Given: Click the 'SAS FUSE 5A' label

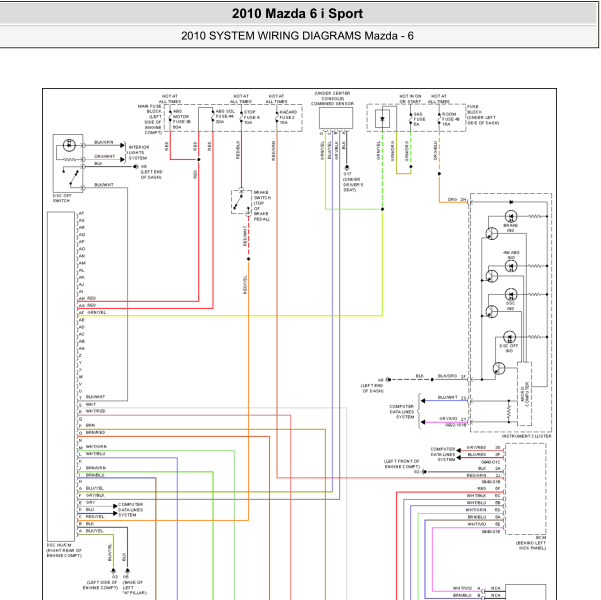Looking at the screenshot, I should (419, 119).
